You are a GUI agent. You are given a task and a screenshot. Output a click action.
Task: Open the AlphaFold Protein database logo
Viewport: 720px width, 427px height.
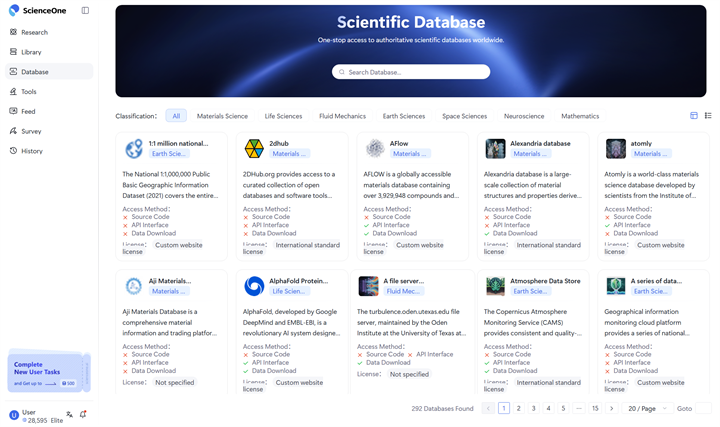tap(254, 287)
